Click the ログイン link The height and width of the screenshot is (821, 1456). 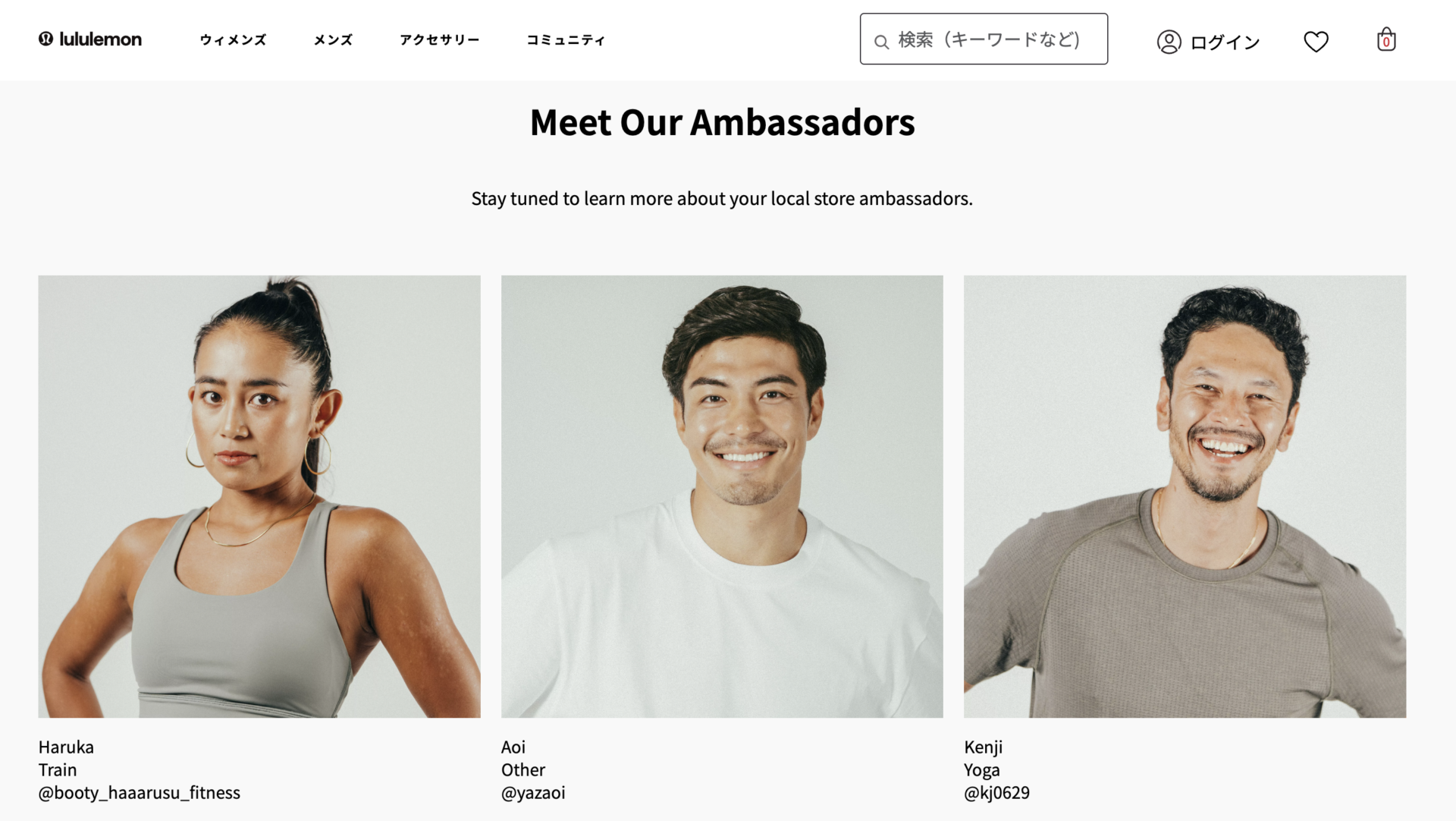pyautogui.click(x=1225, y=42)
